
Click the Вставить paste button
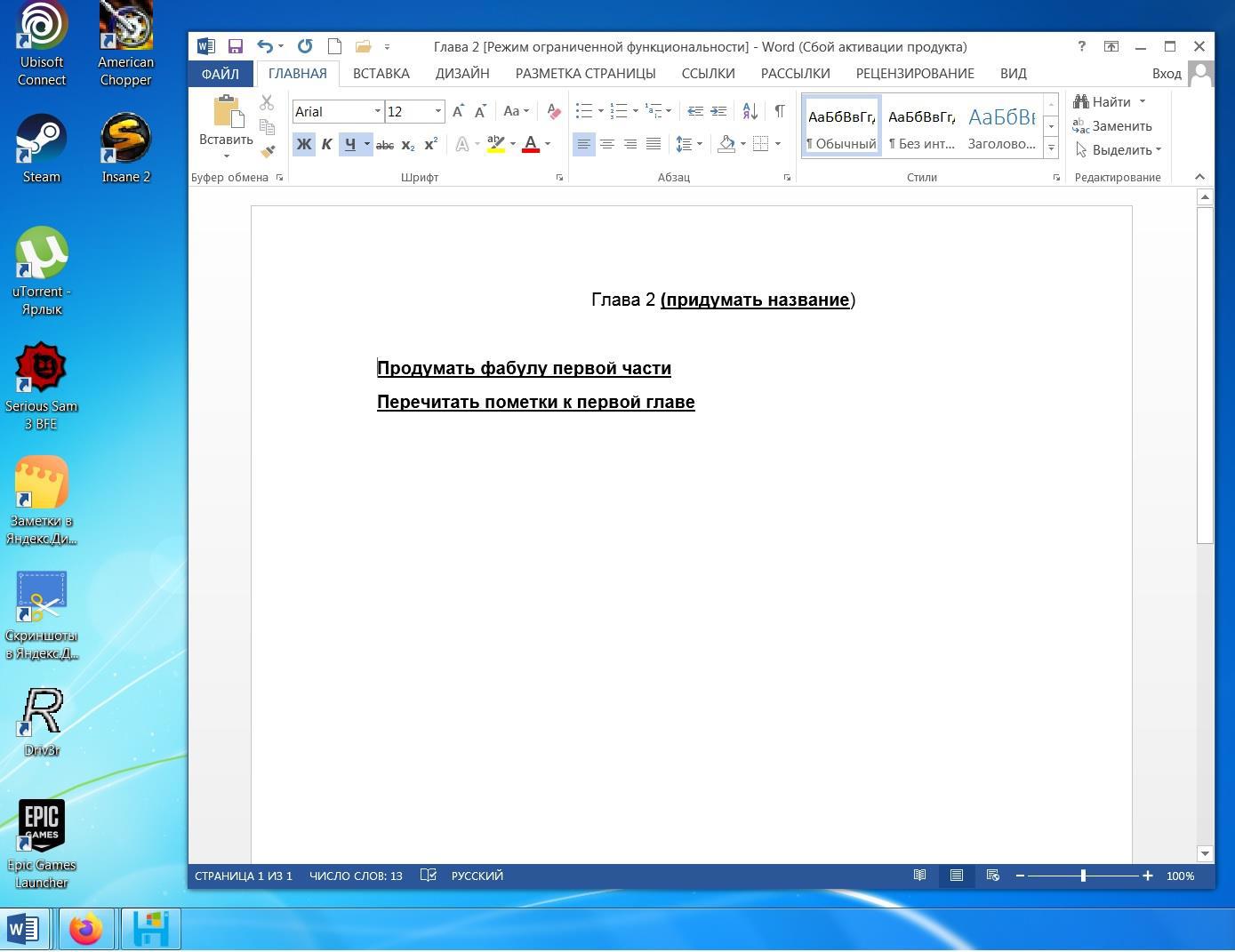[226, 112]
